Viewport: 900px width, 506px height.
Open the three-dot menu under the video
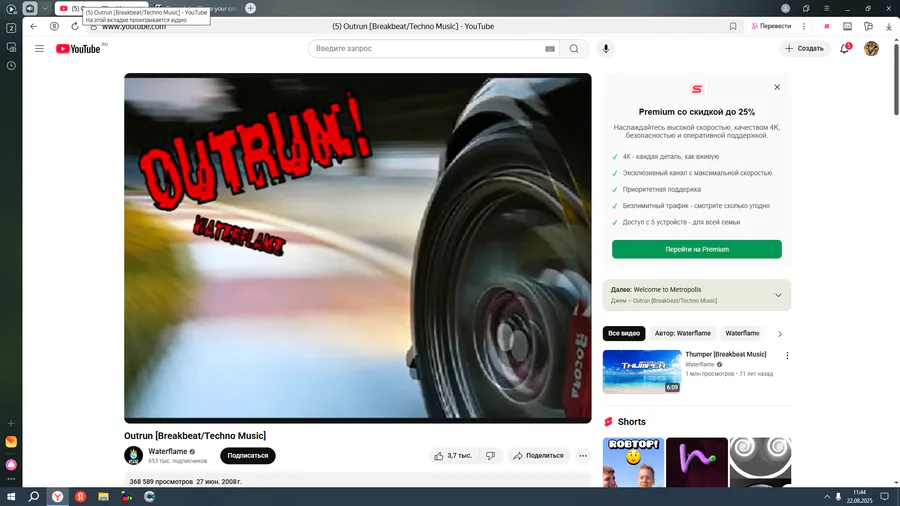583,456
